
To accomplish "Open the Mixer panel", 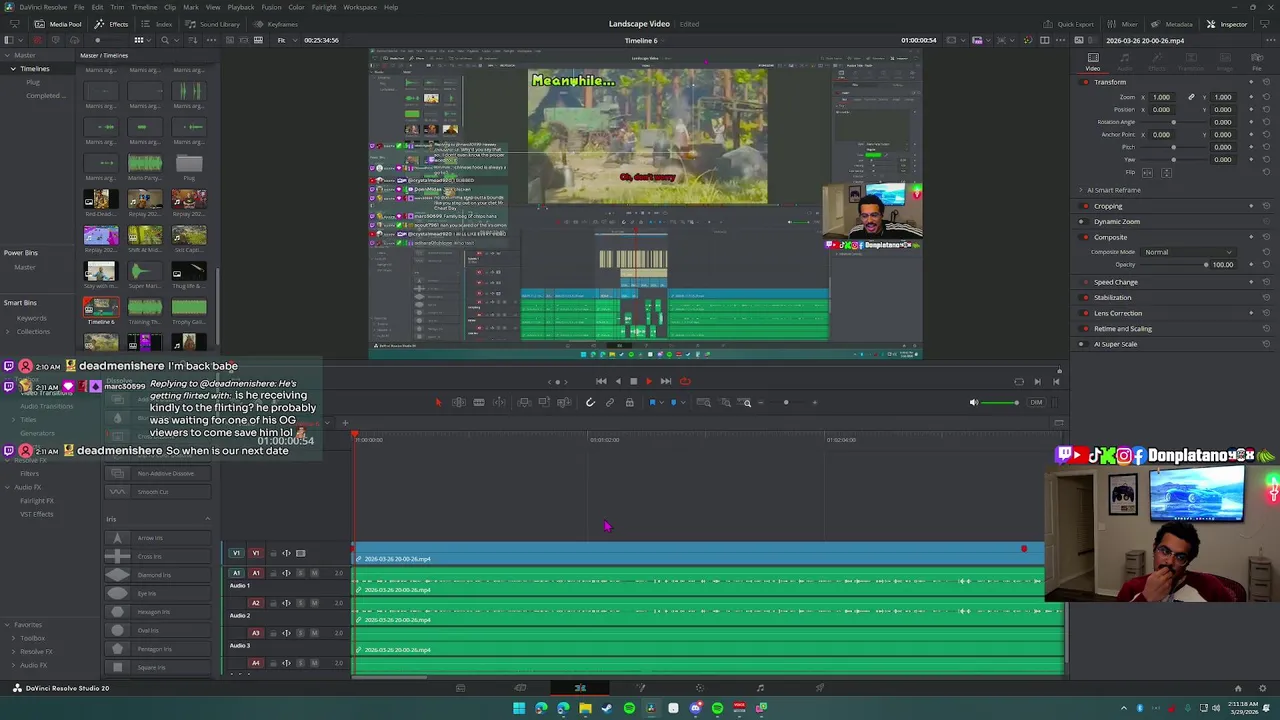I will coord(1123,24).
